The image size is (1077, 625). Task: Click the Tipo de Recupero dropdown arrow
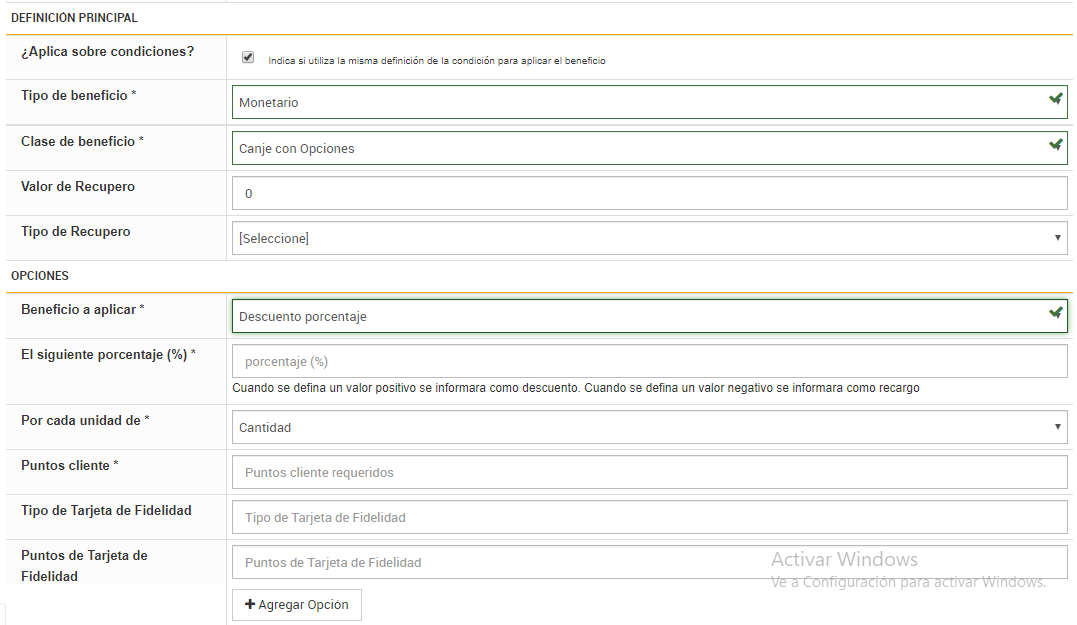pos(1058,238)
